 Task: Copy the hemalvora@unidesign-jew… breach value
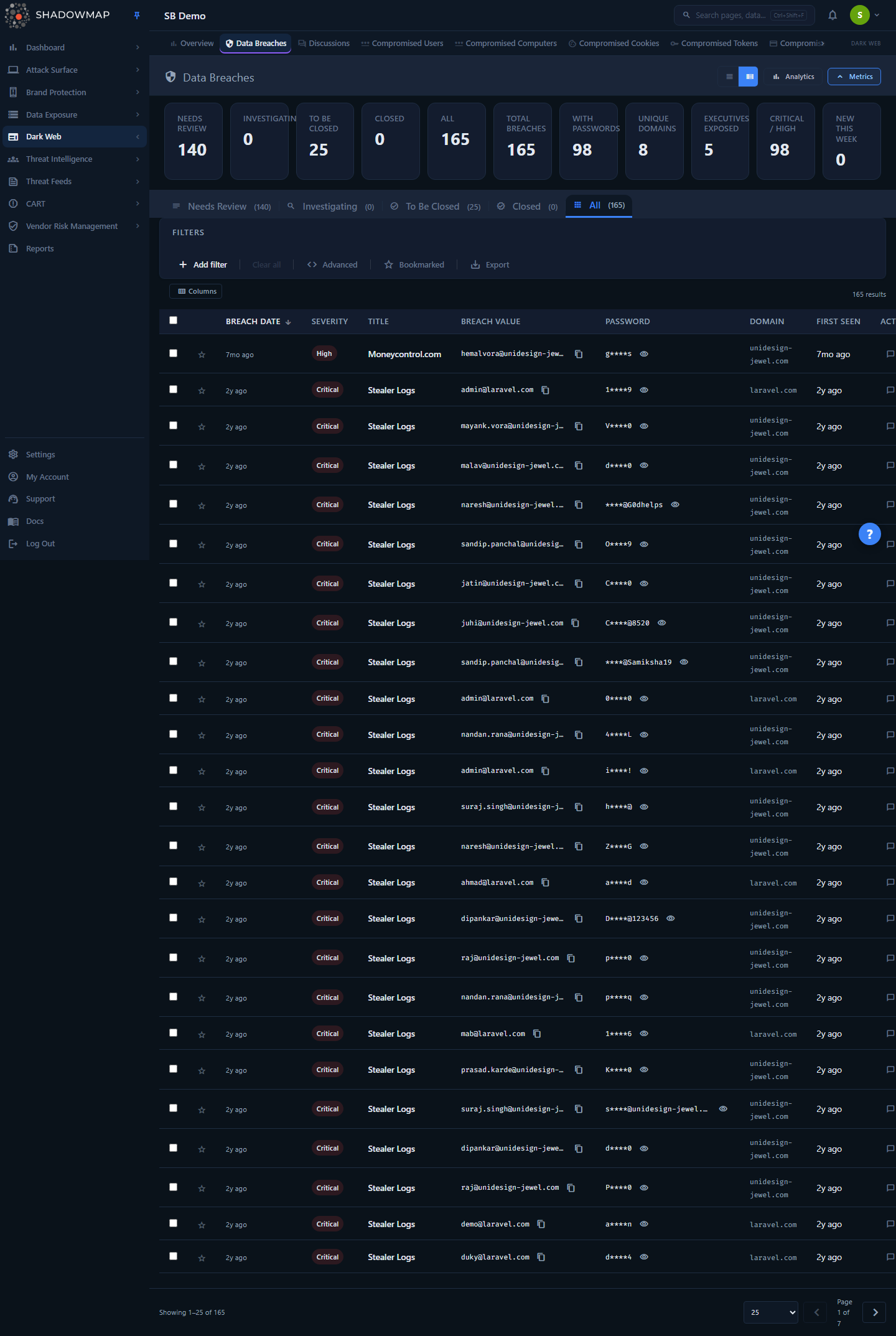[x=579, y=354]
